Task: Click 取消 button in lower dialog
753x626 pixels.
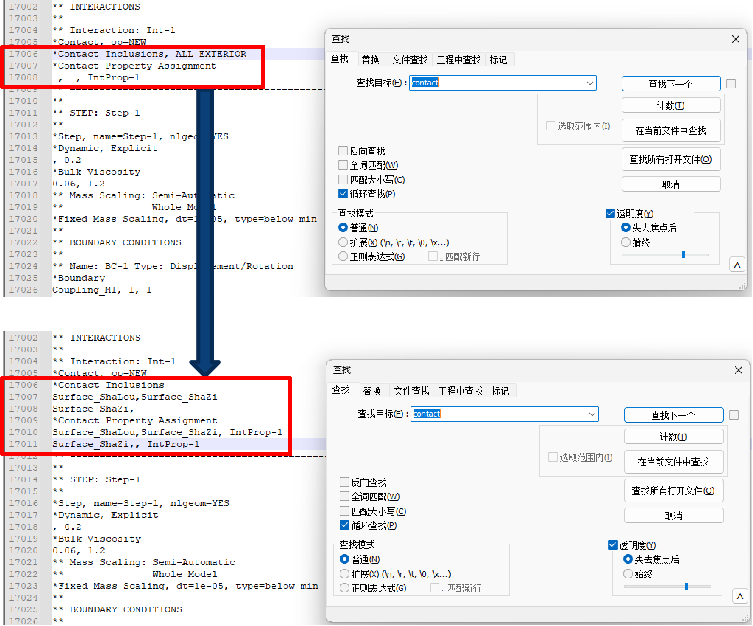Action: pos(674,516)
